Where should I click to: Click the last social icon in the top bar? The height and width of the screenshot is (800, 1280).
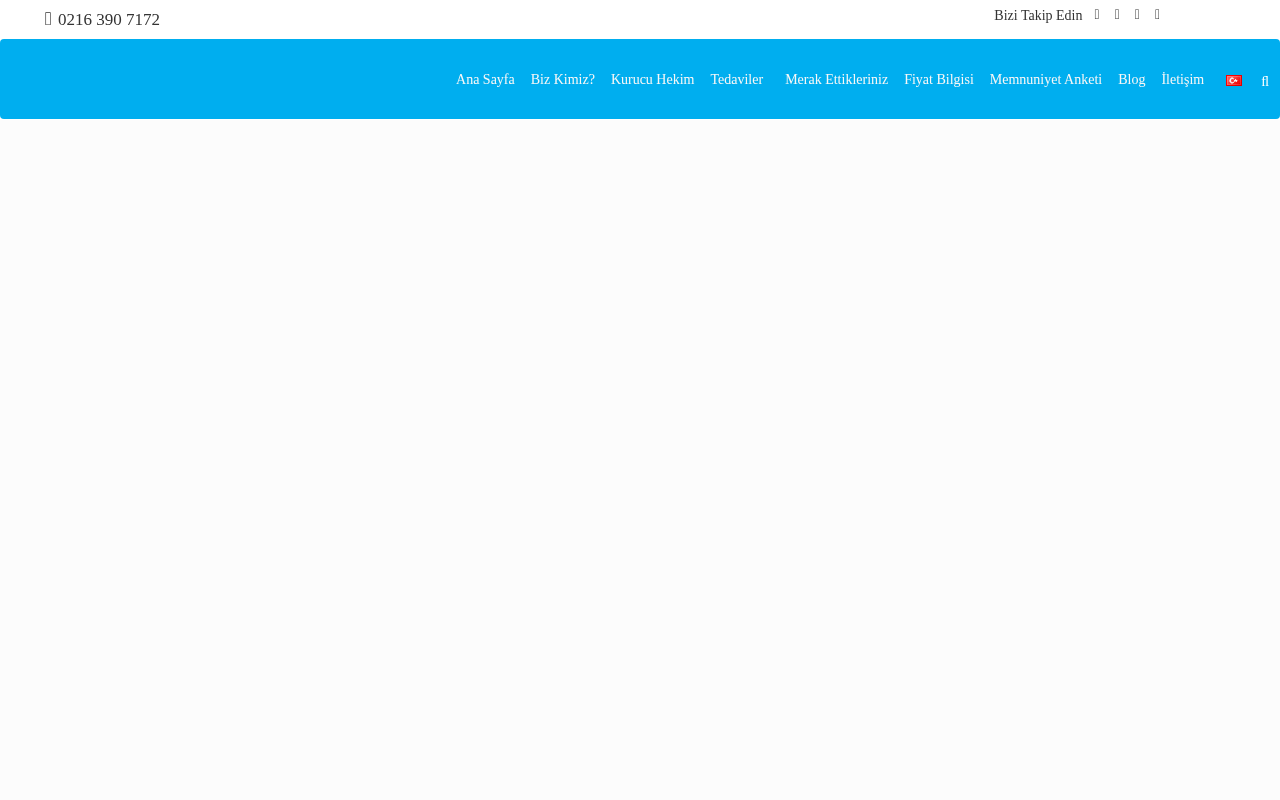pos(1157,15)
